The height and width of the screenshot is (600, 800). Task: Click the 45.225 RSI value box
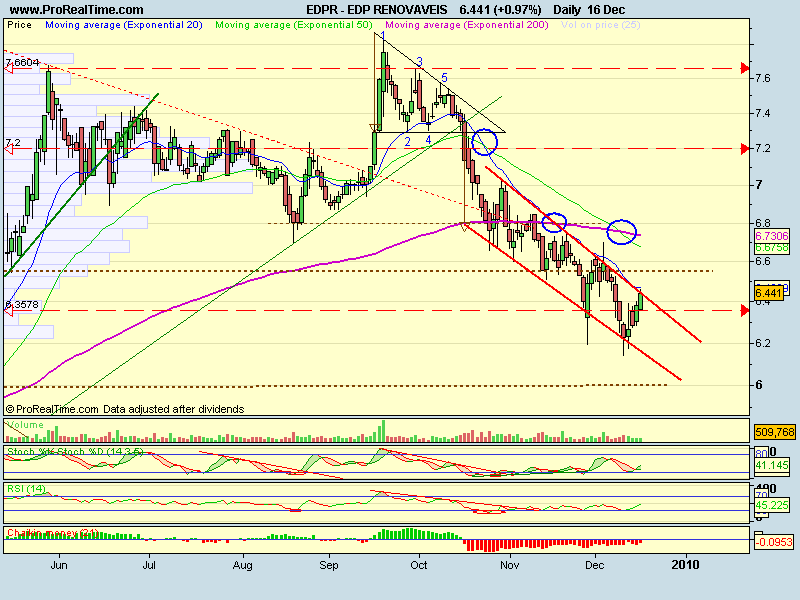point(772,505)
